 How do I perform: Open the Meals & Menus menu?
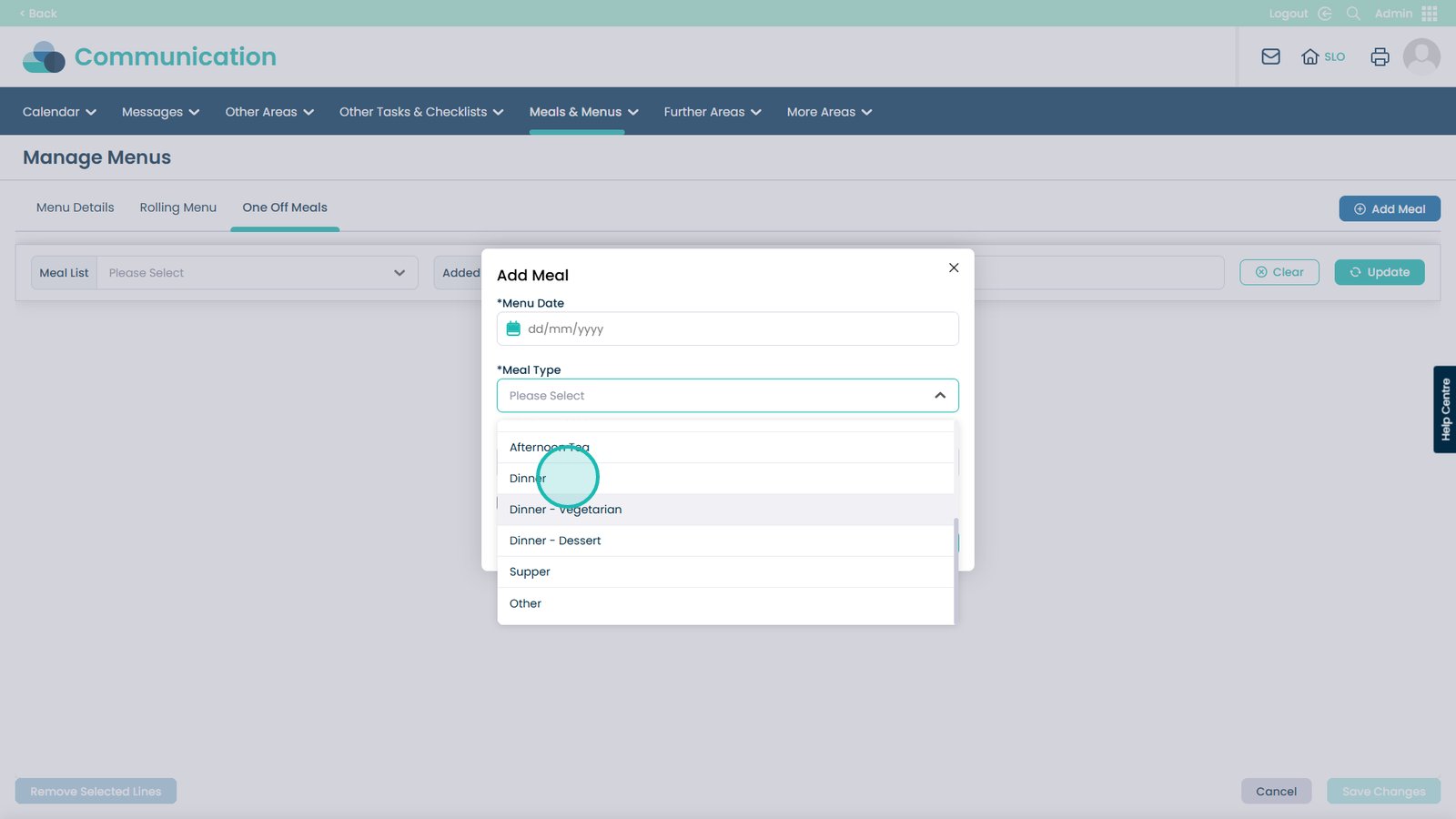point(583,112)
